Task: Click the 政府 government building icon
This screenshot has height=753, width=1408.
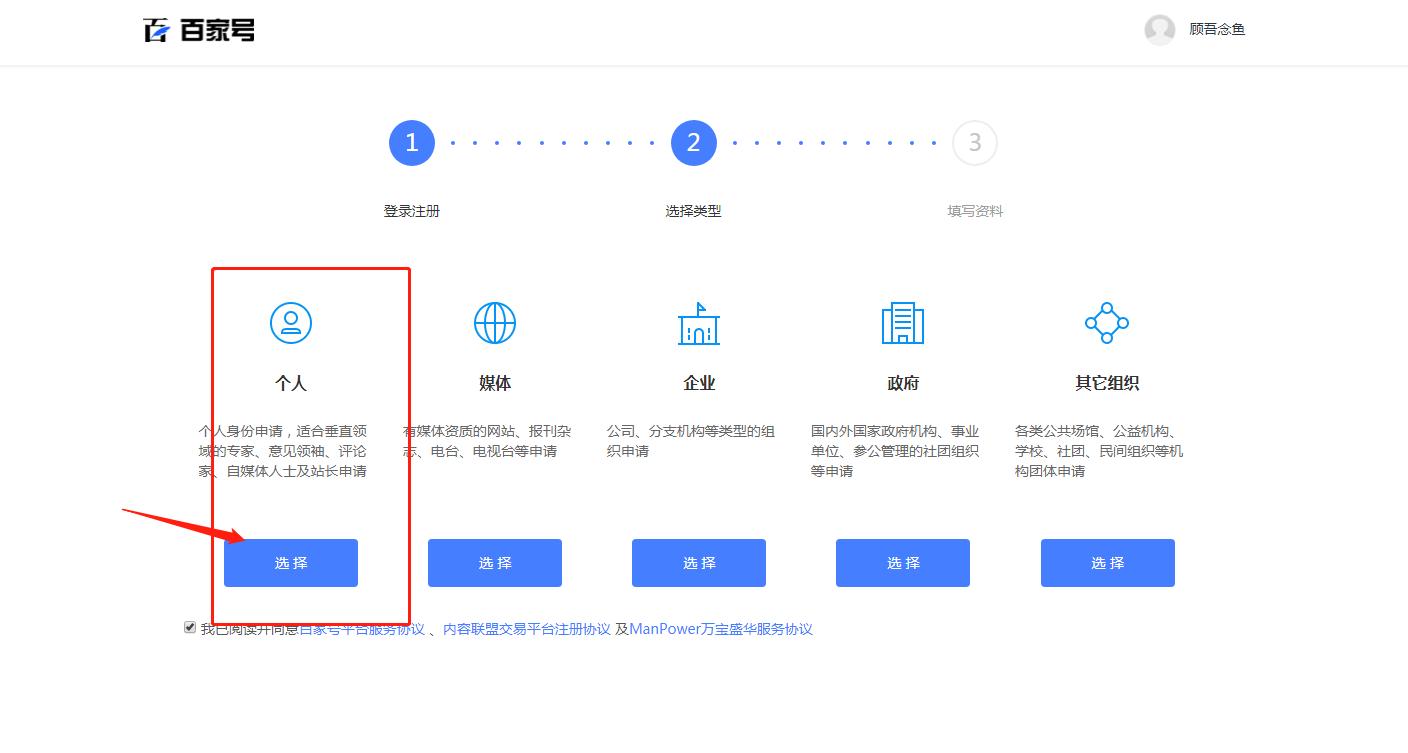Action: (x=903, y=323)
